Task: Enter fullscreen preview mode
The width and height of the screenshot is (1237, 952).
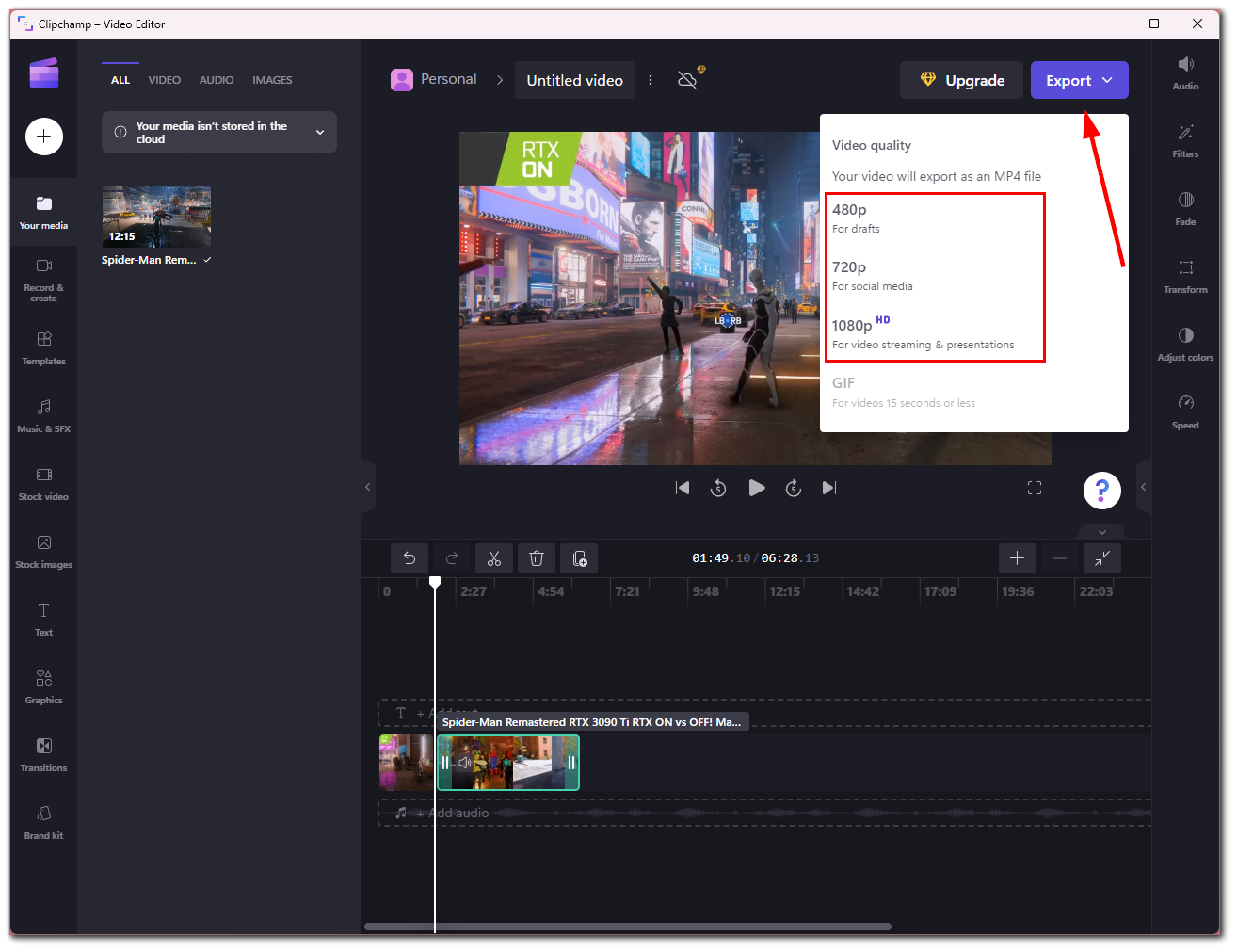Action: point(1035,488)
